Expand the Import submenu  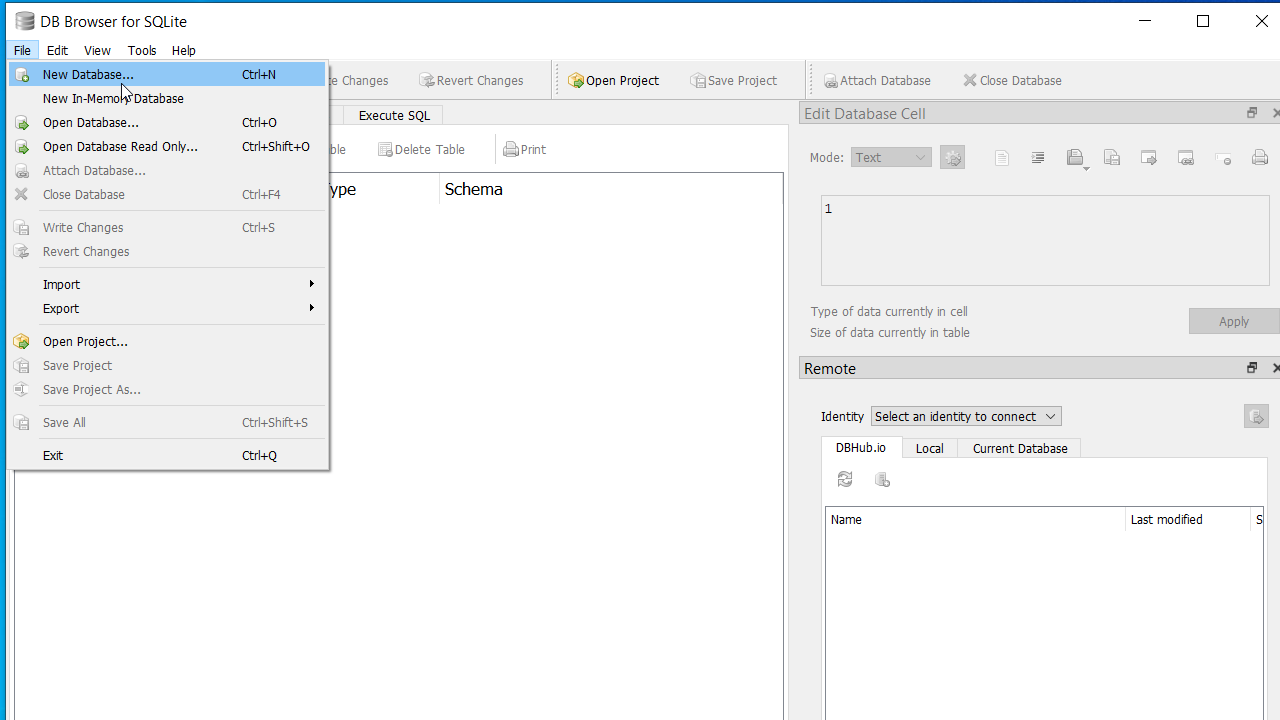pyautogui.click(x=167, y=284)
